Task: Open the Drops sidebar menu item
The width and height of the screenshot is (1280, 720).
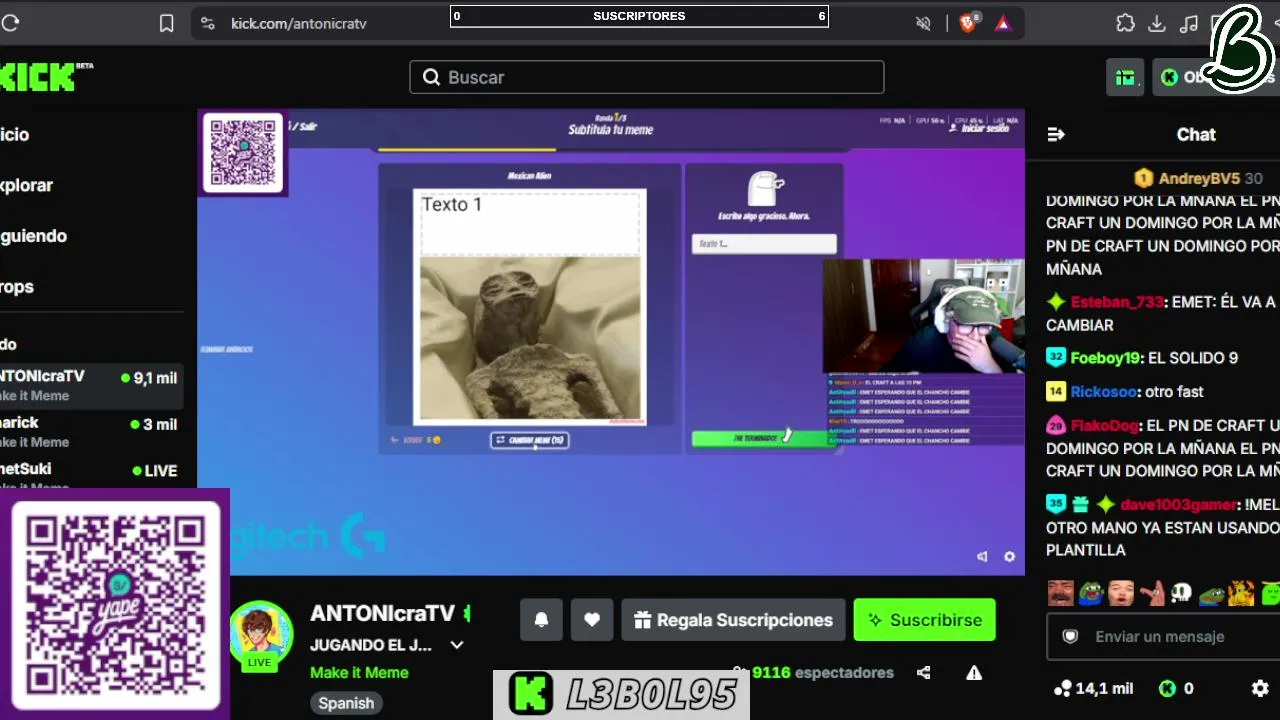Action: [x=17, y=287]
